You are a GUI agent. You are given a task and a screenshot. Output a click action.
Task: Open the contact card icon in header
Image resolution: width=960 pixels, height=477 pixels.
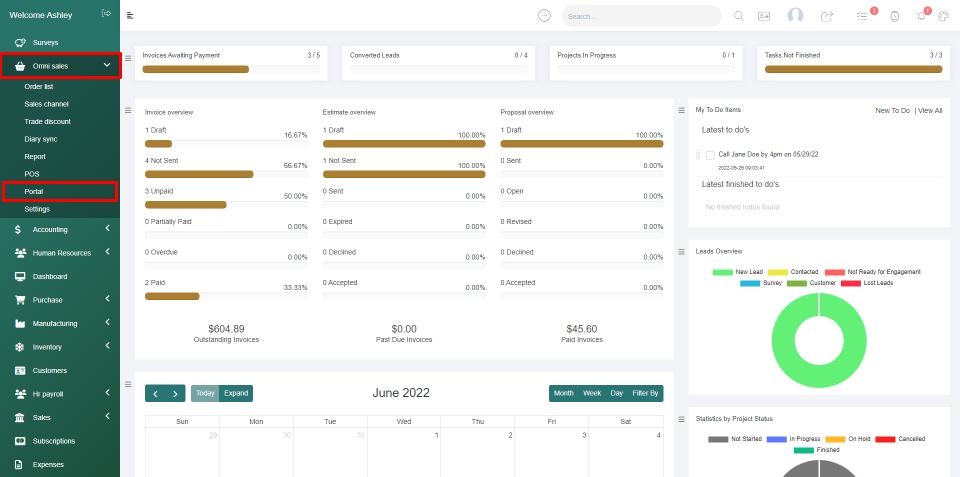(765, 16)
